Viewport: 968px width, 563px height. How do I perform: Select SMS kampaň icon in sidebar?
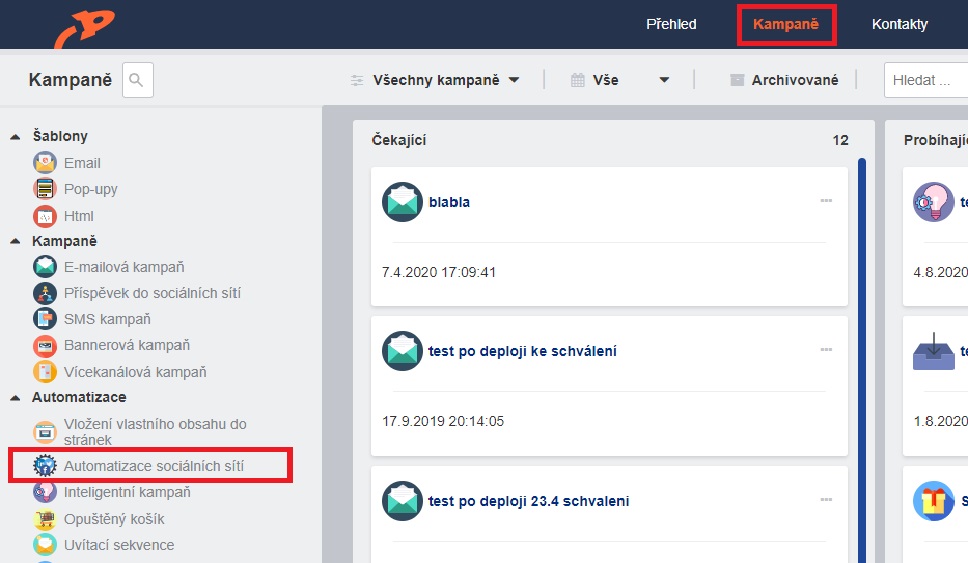point(44,319)
